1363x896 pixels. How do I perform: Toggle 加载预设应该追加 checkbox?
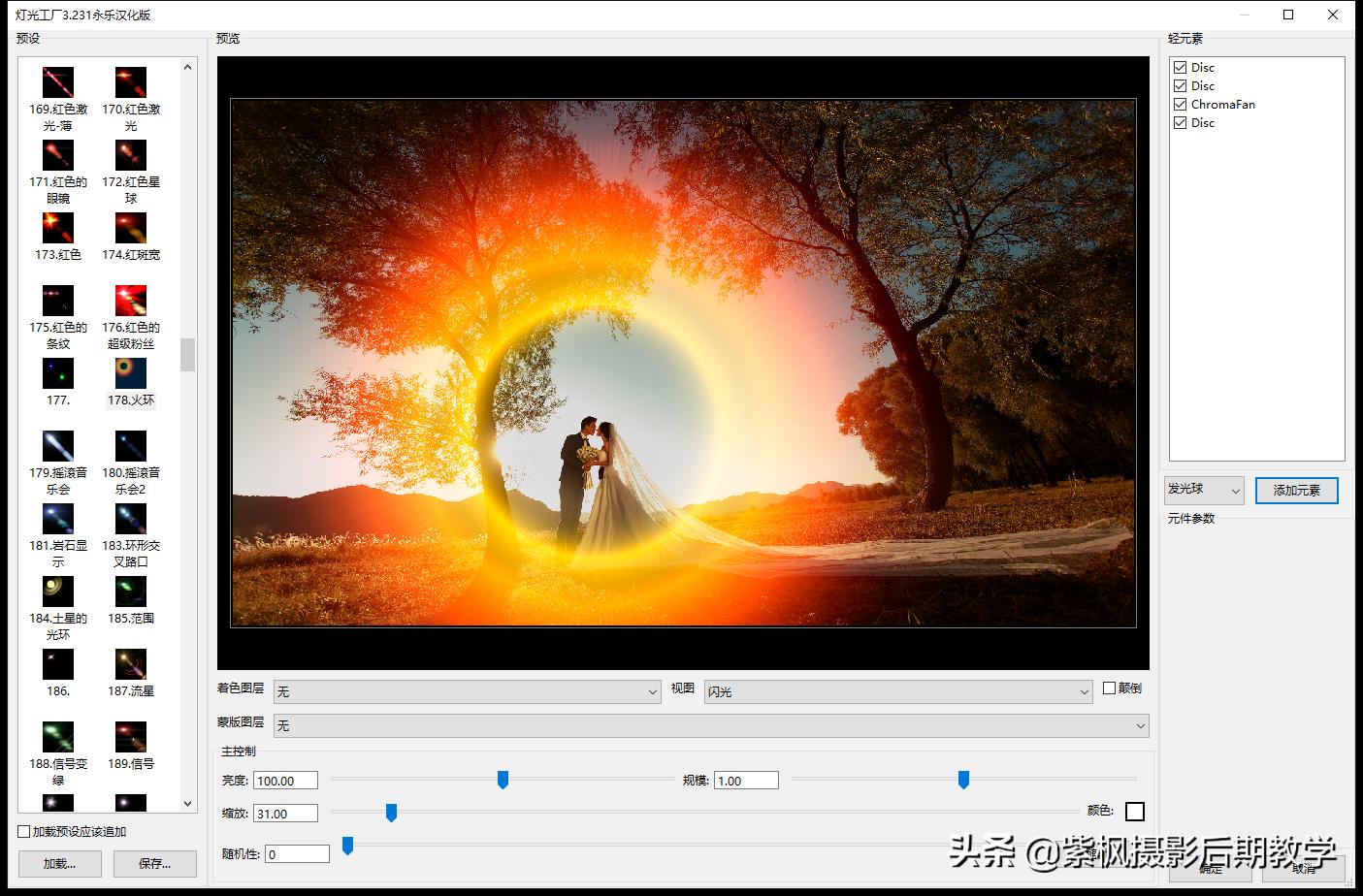coord(24,832)
